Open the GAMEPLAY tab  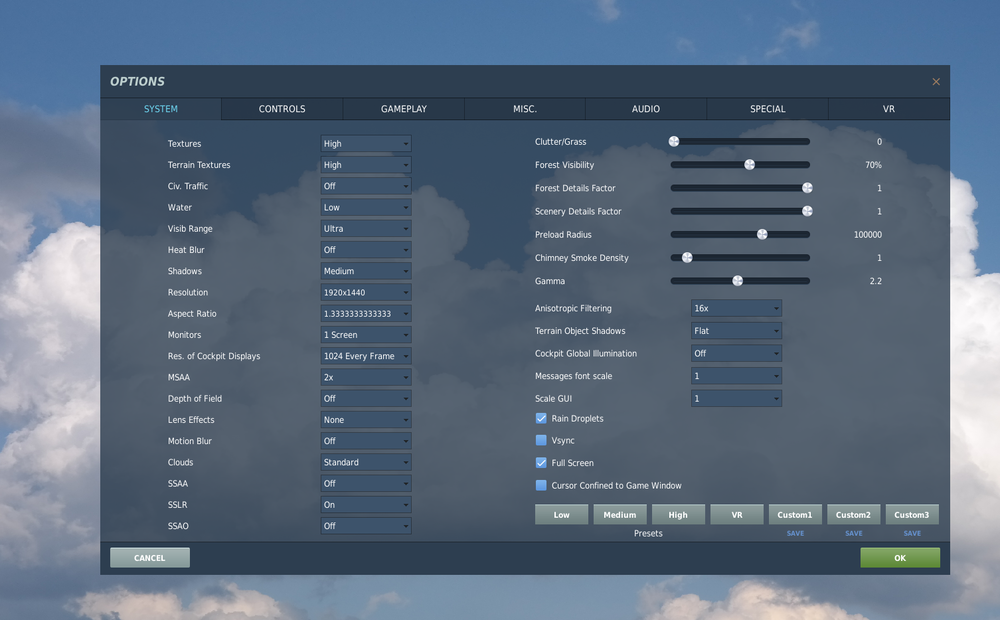404,109
